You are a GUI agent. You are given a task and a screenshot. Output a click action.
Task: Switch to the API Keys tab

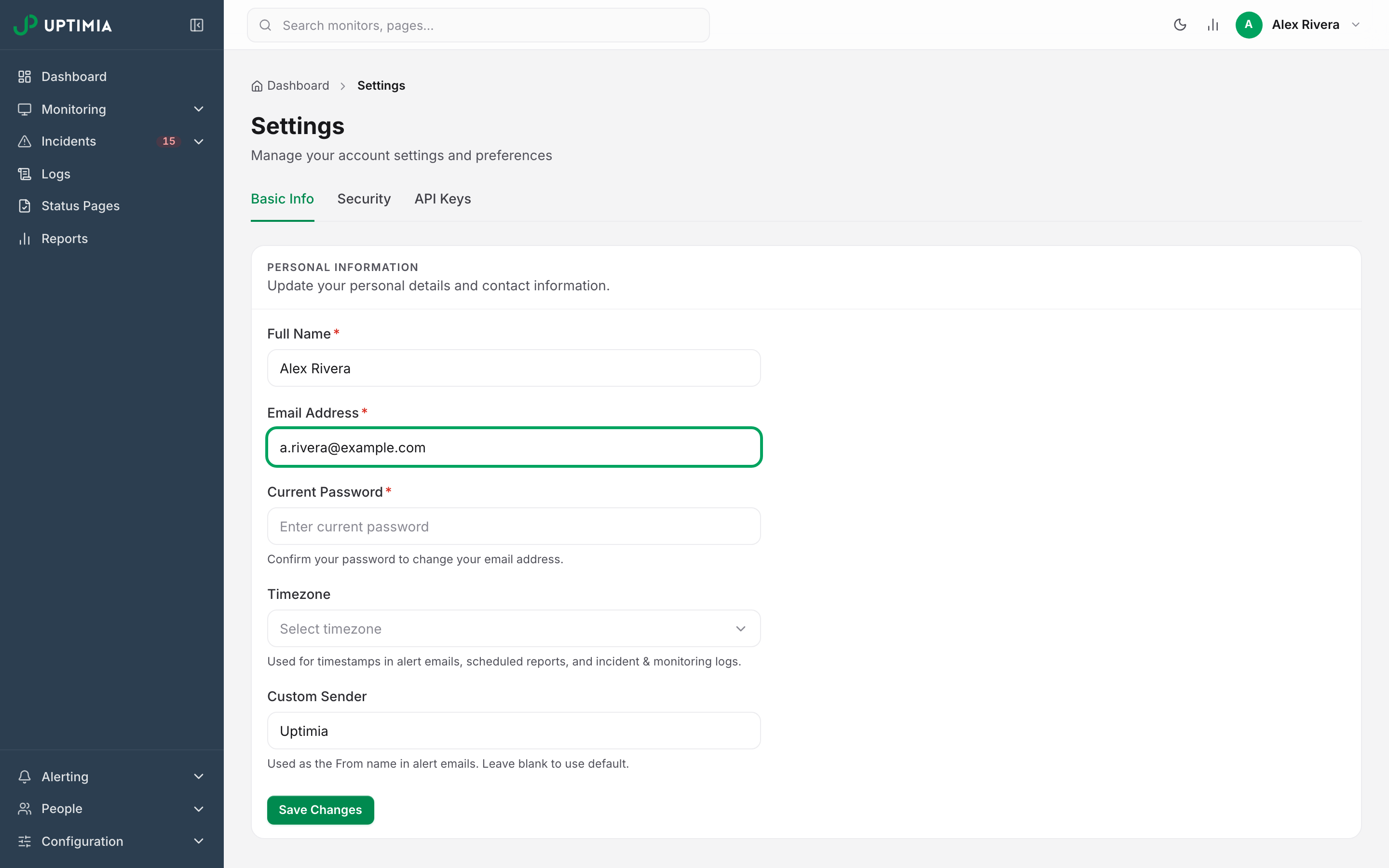click(443, 199)
